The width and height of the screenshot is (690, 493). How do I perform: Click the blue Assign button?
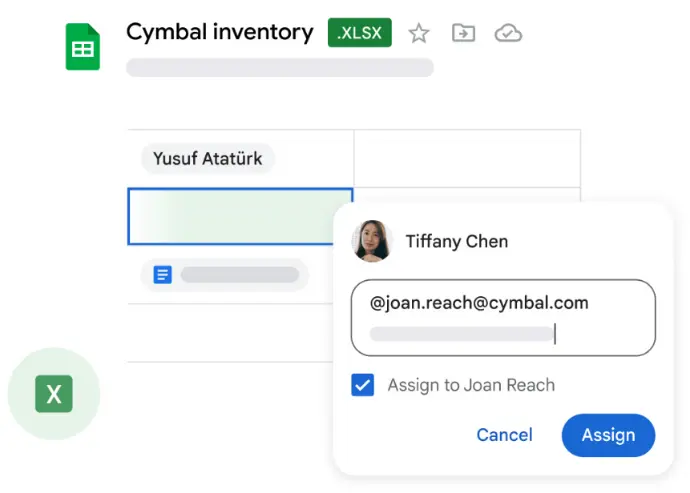(608, 435)
